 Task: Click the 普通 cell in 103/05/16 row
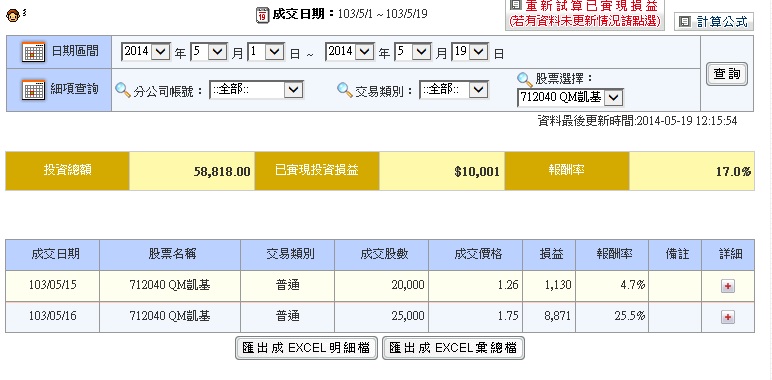click(288, 316)
